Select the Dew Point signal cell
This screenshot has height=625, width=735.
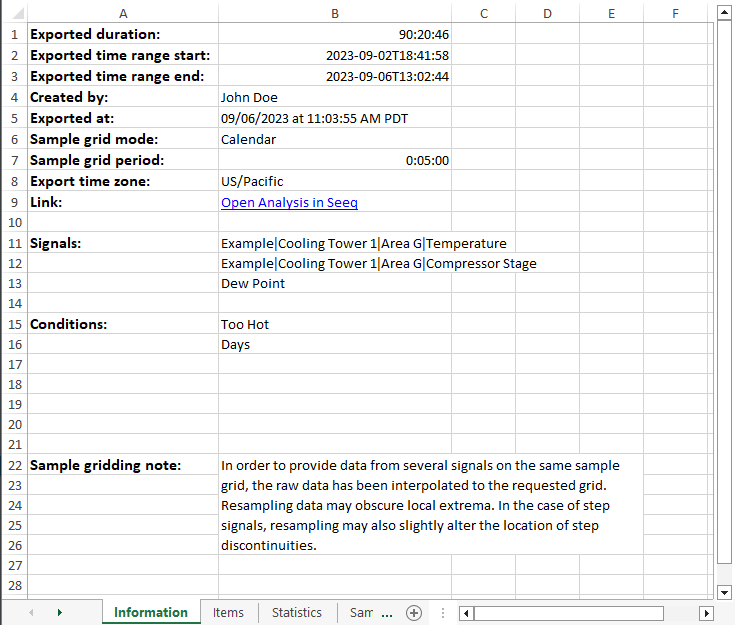pyautogui.click(x=334, y=284)
